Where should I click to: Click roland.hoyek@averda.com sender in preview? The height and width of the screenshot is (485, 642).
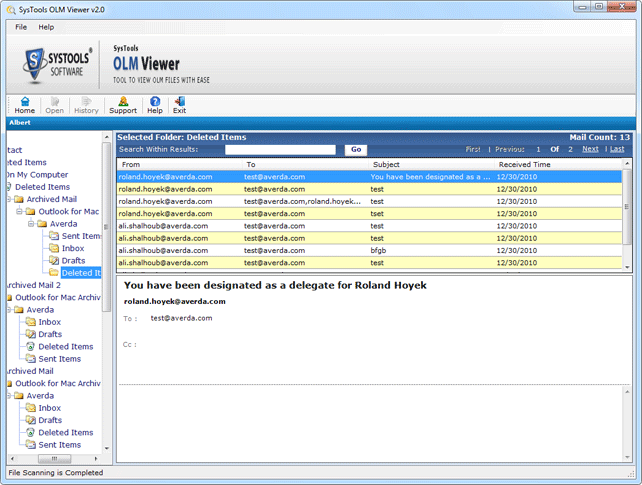[x=175, y=302]
